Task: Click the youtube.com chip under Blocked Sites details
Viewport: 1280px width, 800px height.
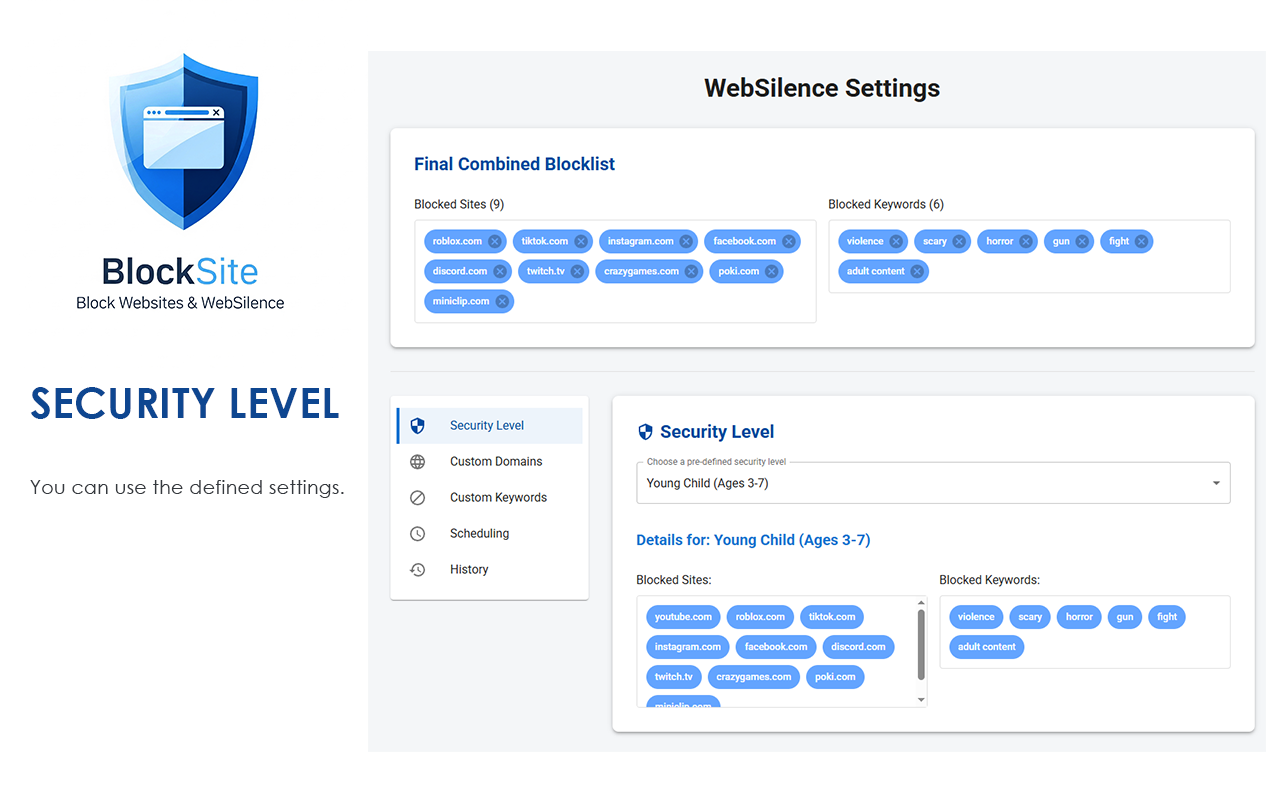Action: [x=683, y=616]
